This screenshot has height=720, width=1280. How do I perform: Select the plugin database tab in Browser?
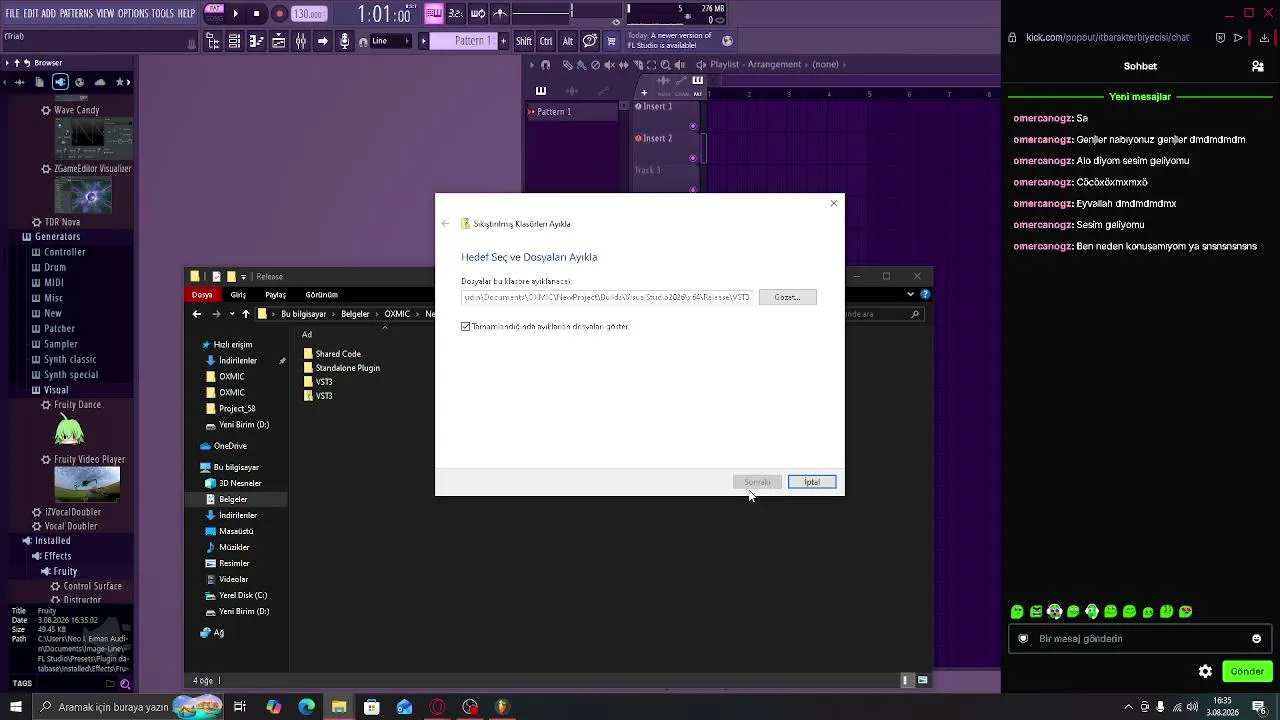pyautogui.click(x=61, y=82)
